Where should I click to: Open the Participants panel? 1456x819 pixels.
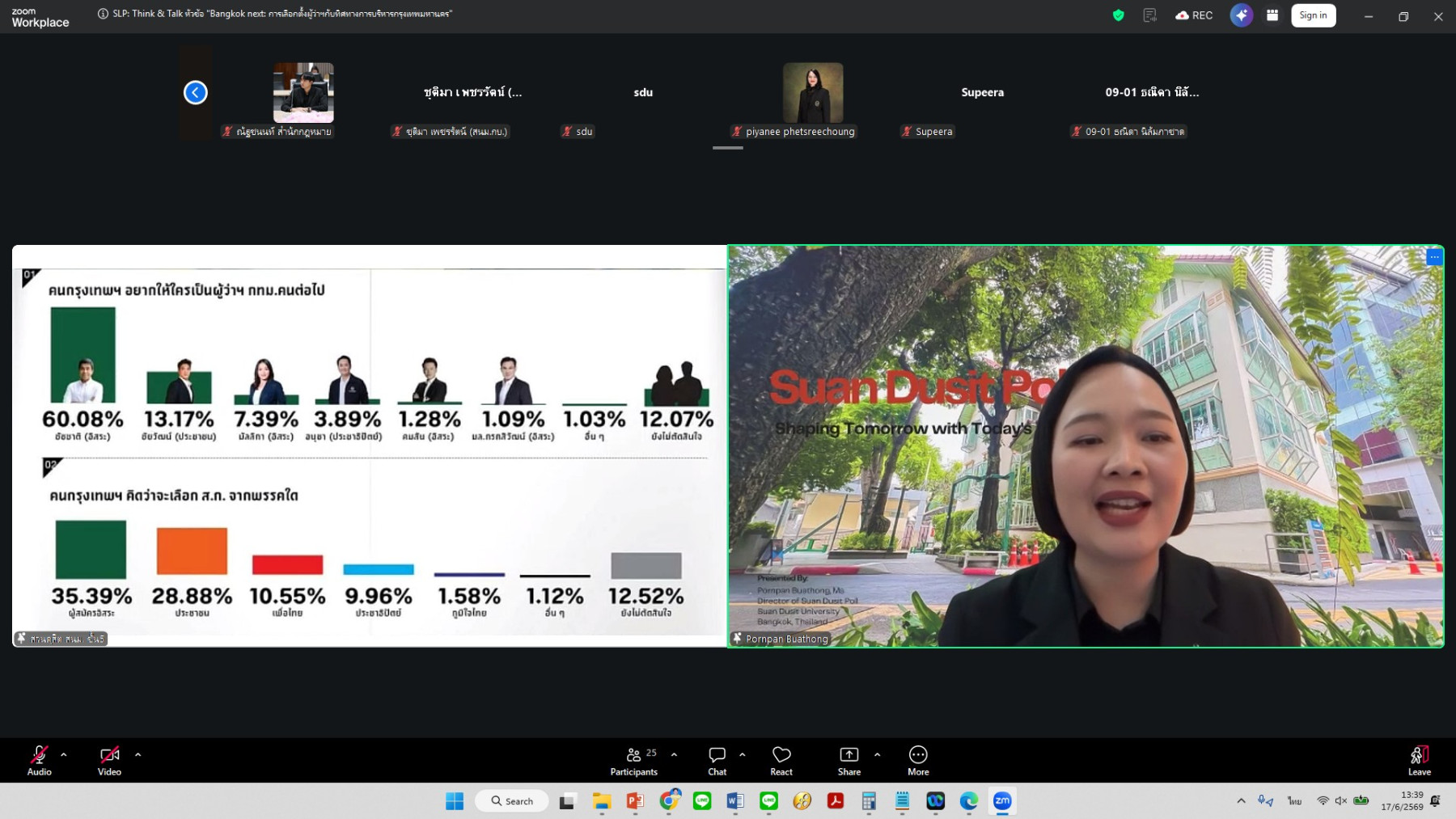[634, 761]
